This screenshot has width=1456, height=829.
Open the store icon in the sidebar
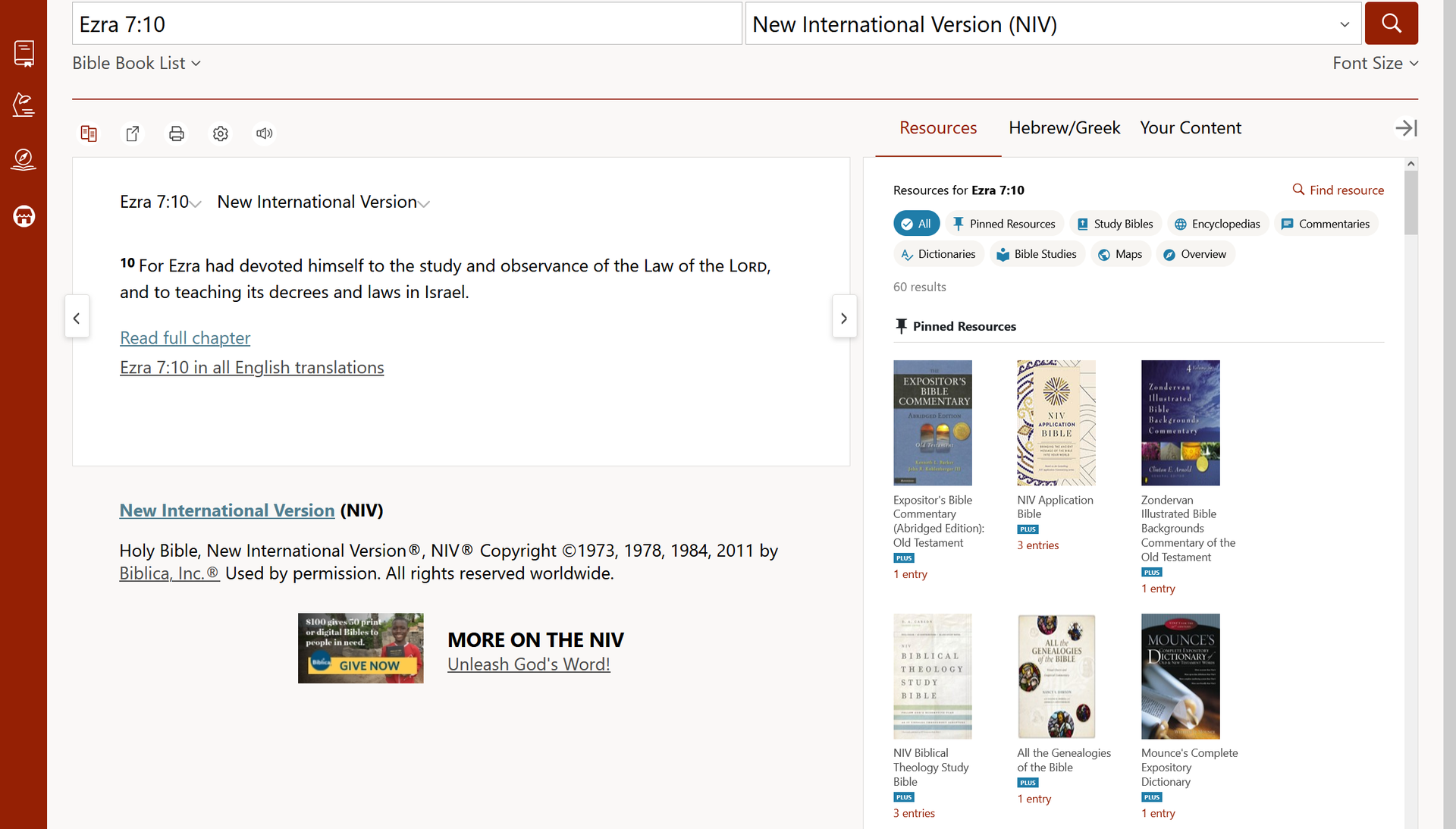(x=24, y=217)
